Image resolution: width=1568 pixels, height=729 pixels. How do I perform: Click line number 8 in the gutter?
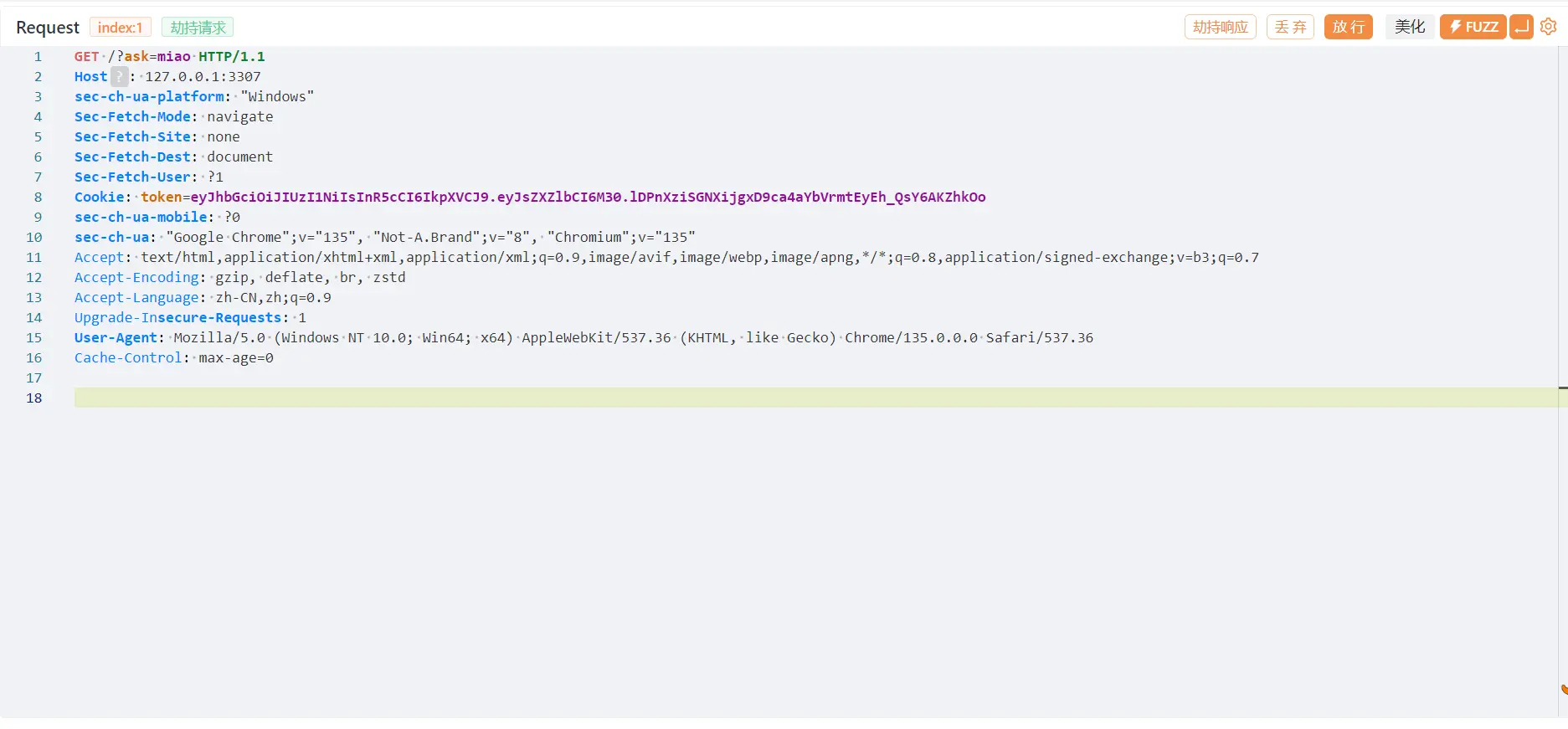point(38,197)
